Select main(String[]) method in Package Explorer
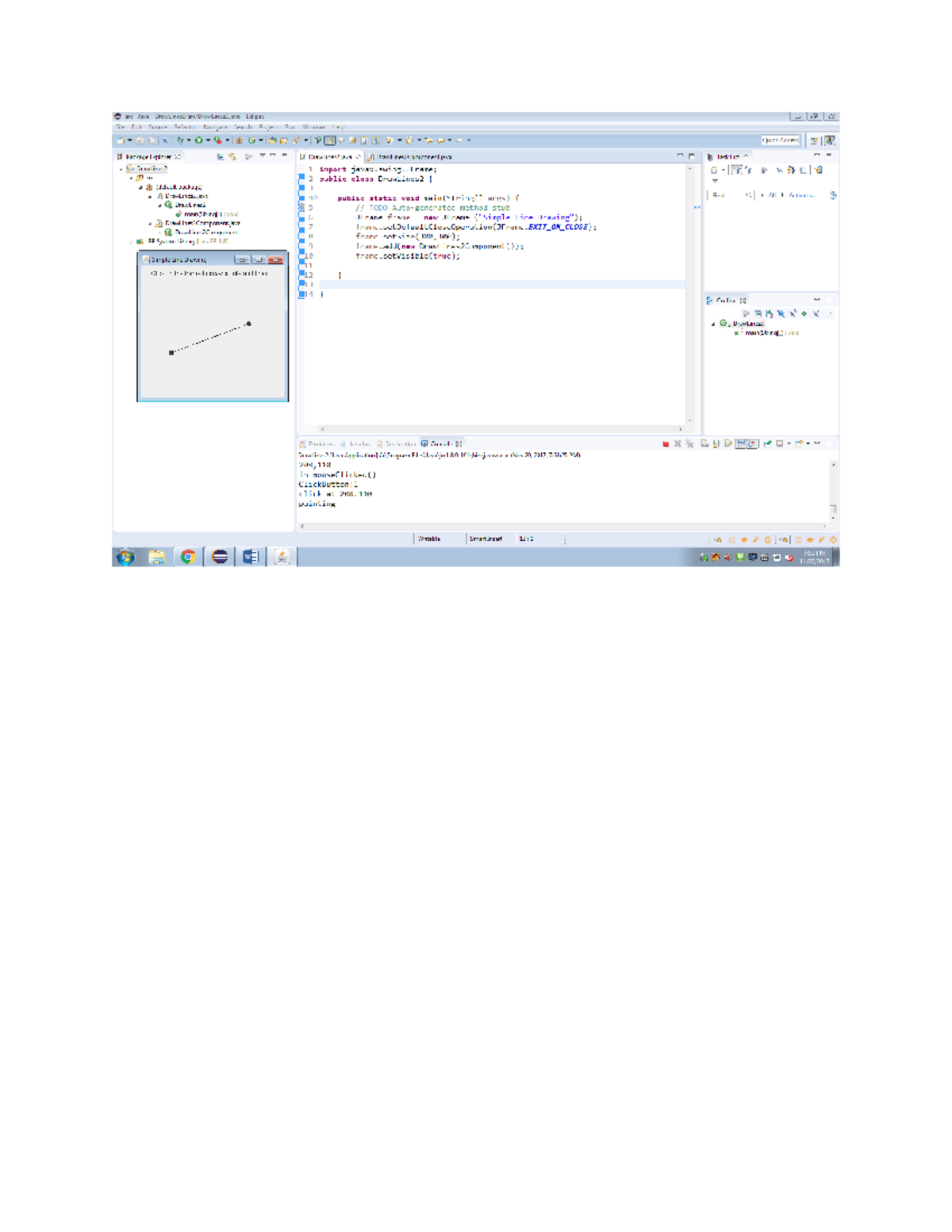952x1232 pixels. pyautogui.click(x=199, y=214)
